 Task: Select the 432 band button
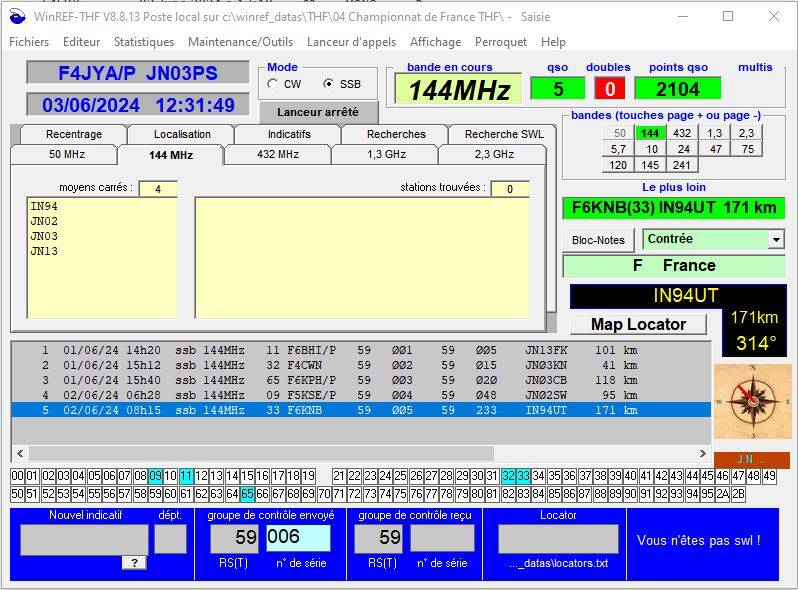(x=682, y=133)
